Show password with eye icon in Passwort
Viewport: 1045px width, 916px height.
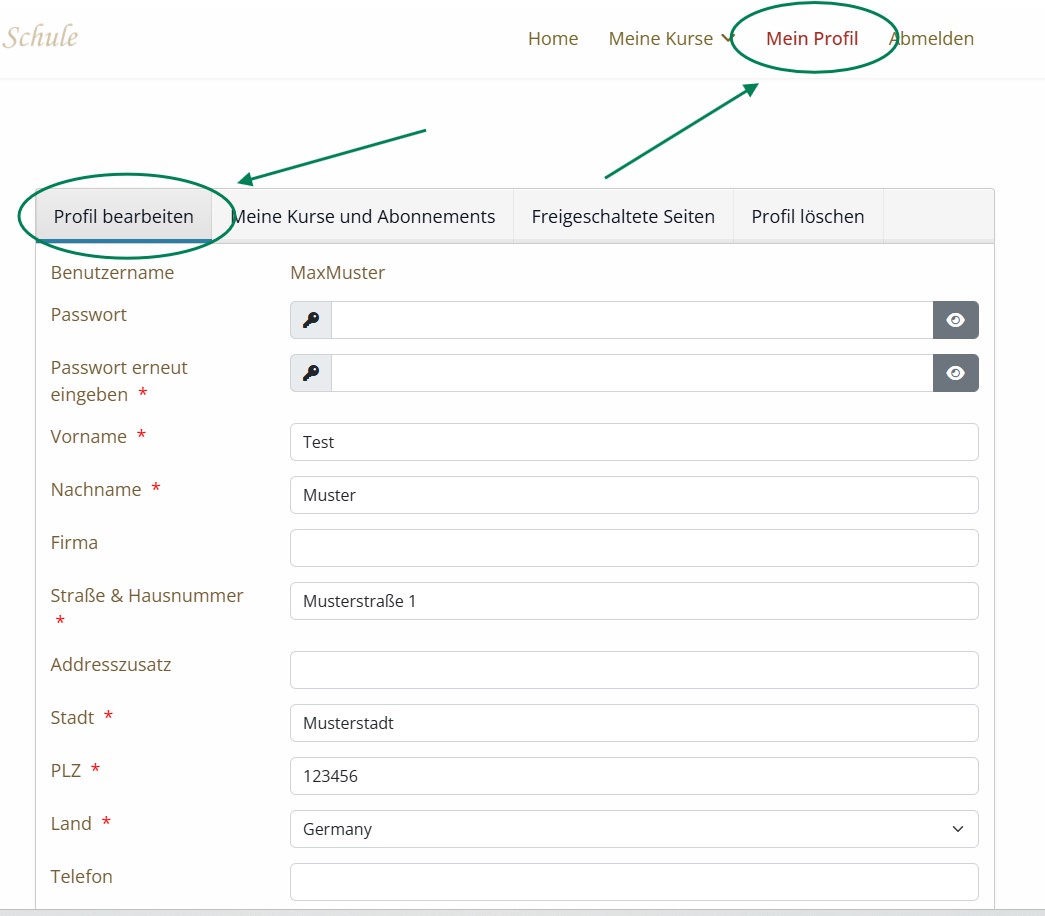click(955, 320)
